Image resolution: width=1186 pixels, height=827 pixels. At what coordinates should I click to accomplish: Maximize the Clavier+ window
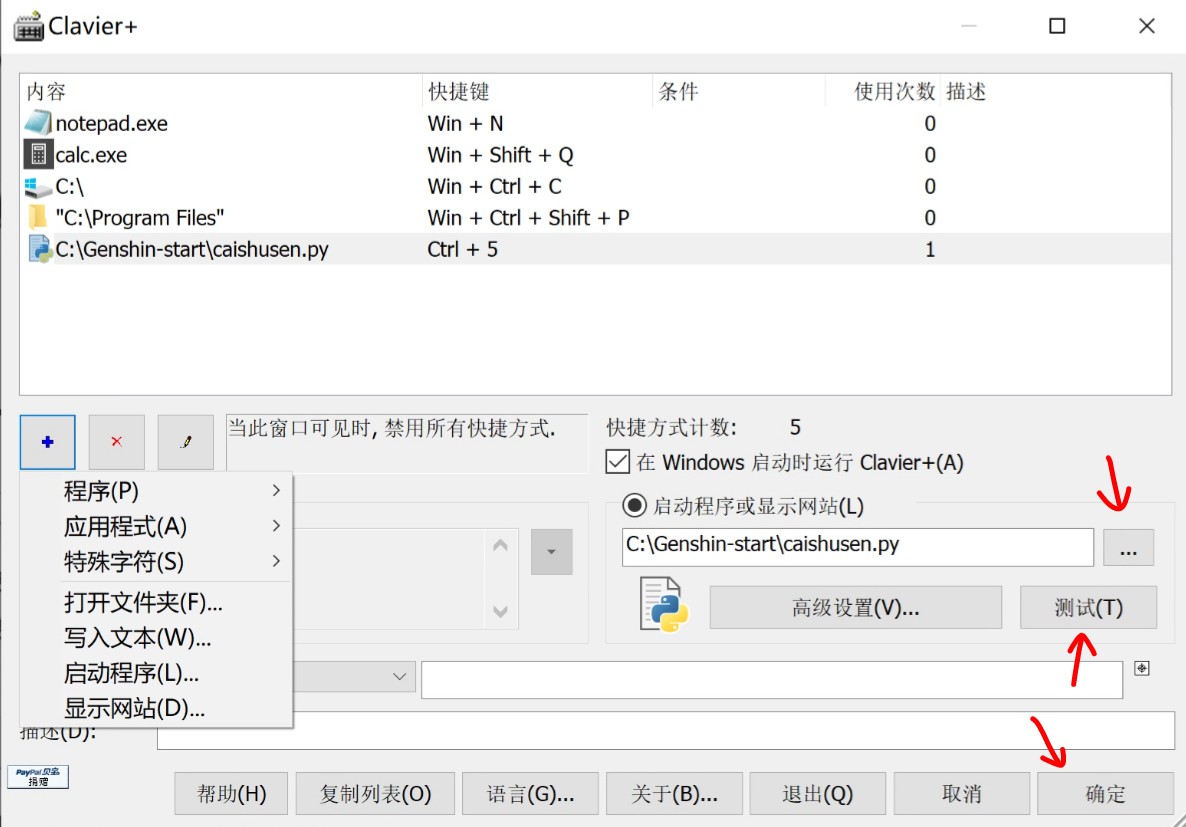pyautogui.click(x=1057, y=26)
